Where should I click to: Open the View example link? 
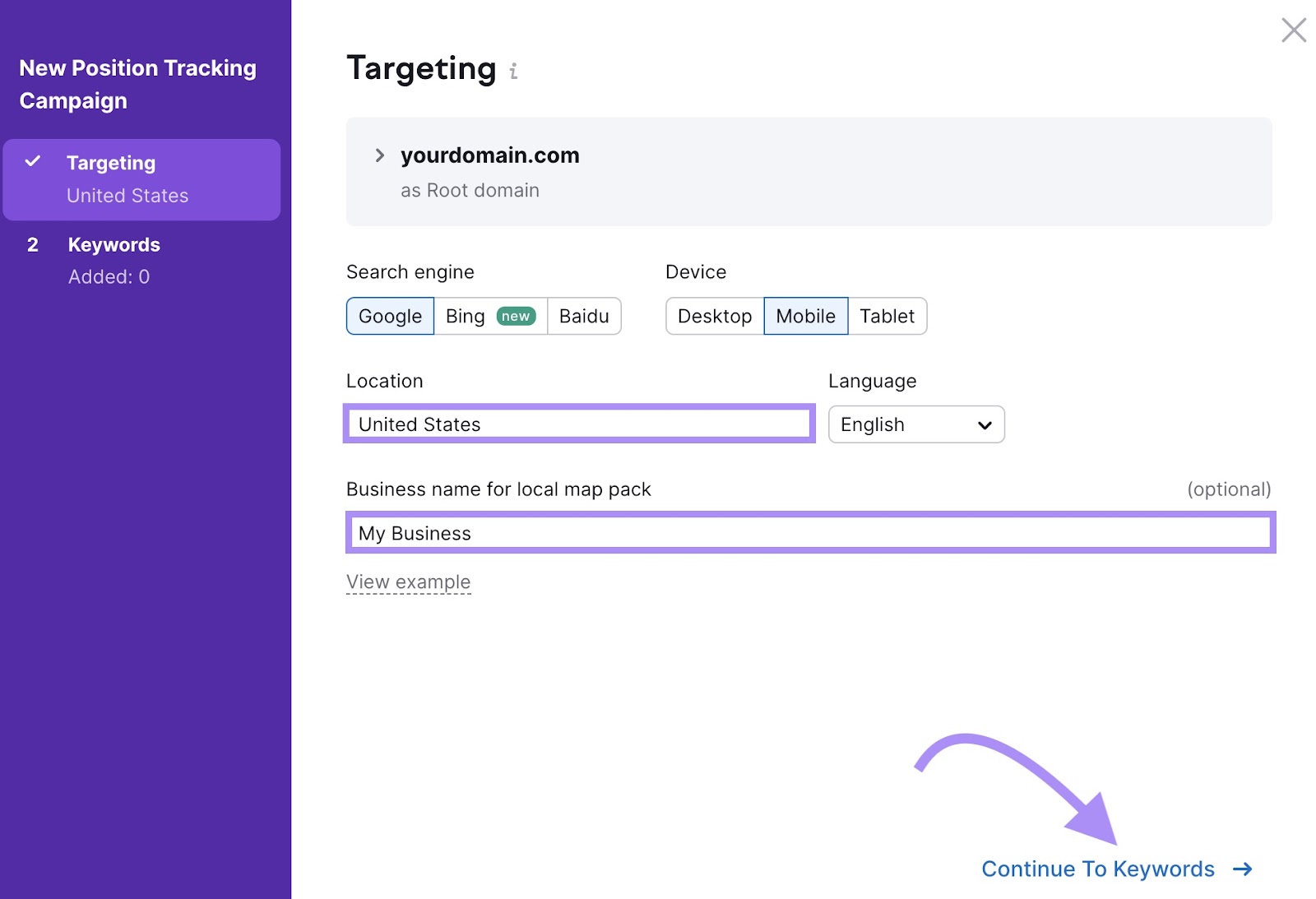point(409,582)
